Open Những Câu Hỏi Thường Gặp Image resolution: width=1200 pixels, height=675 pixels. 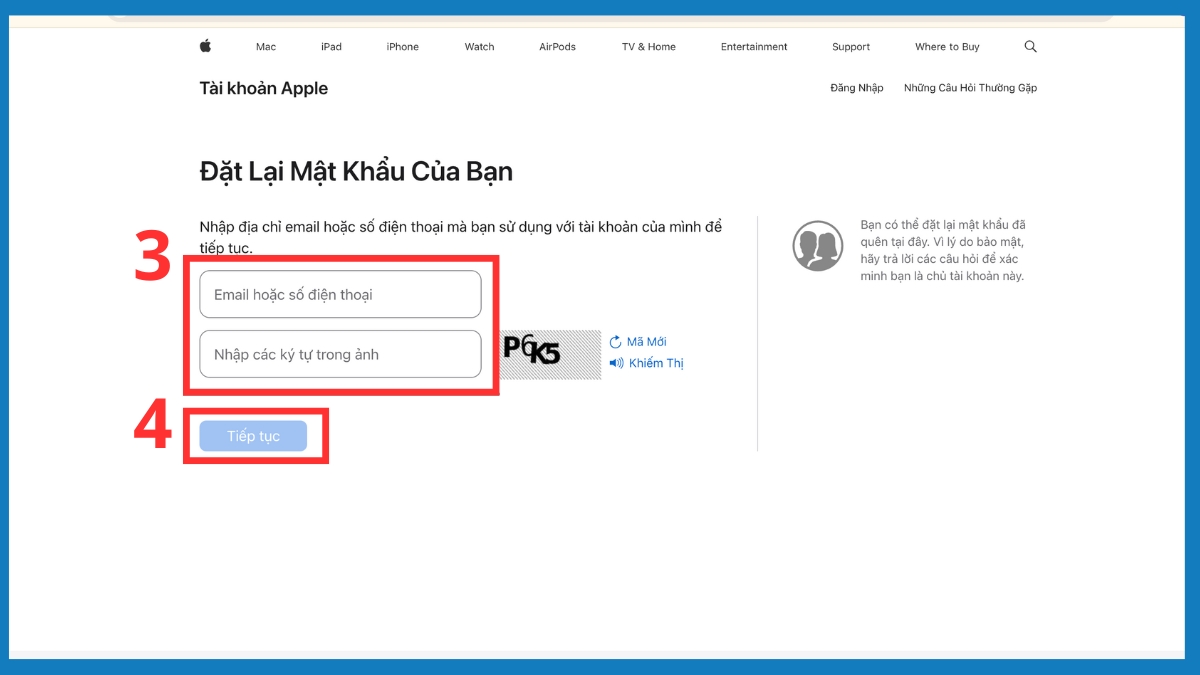click(x=970, y=88)
